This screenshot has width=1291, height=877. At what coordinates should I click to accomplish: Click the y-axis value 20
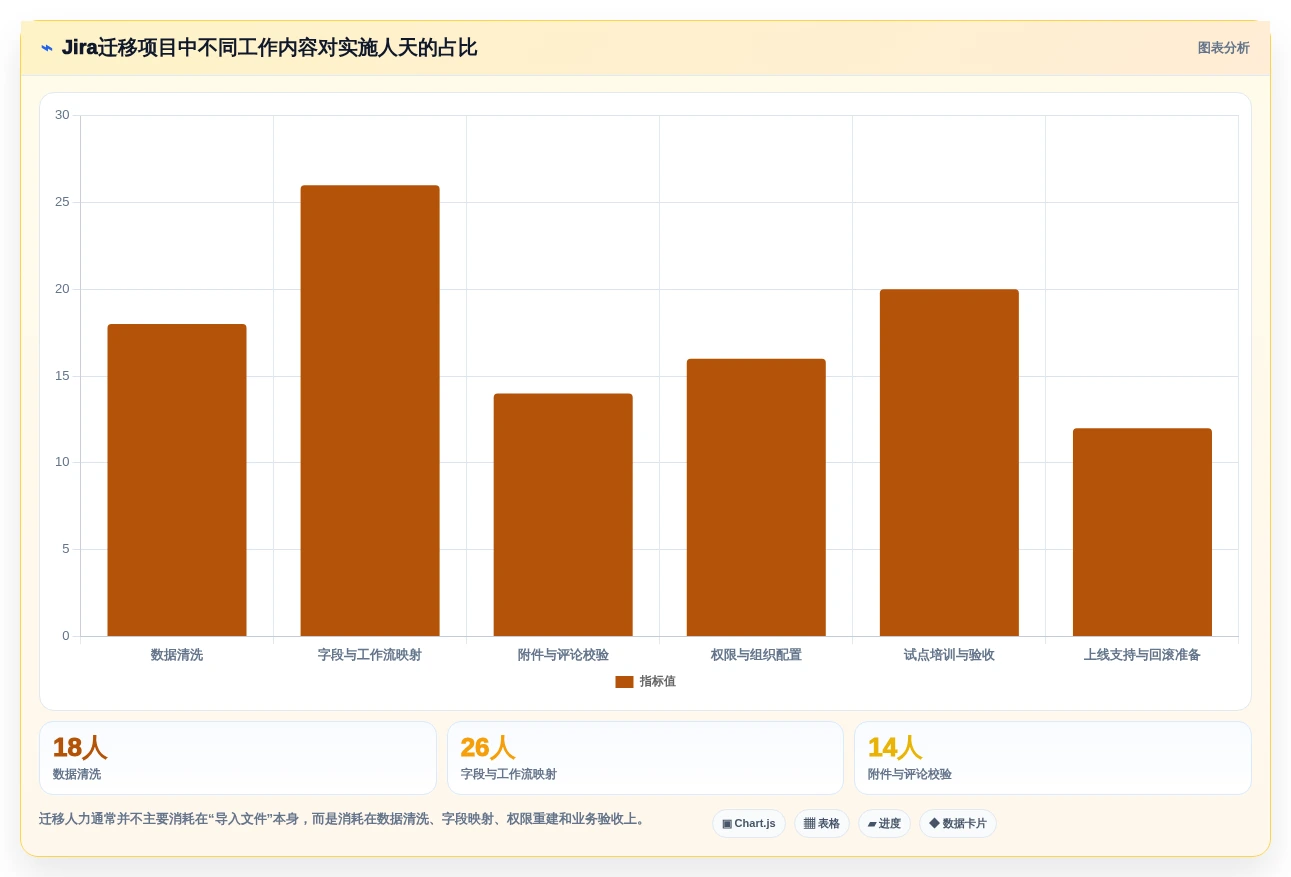62,289
